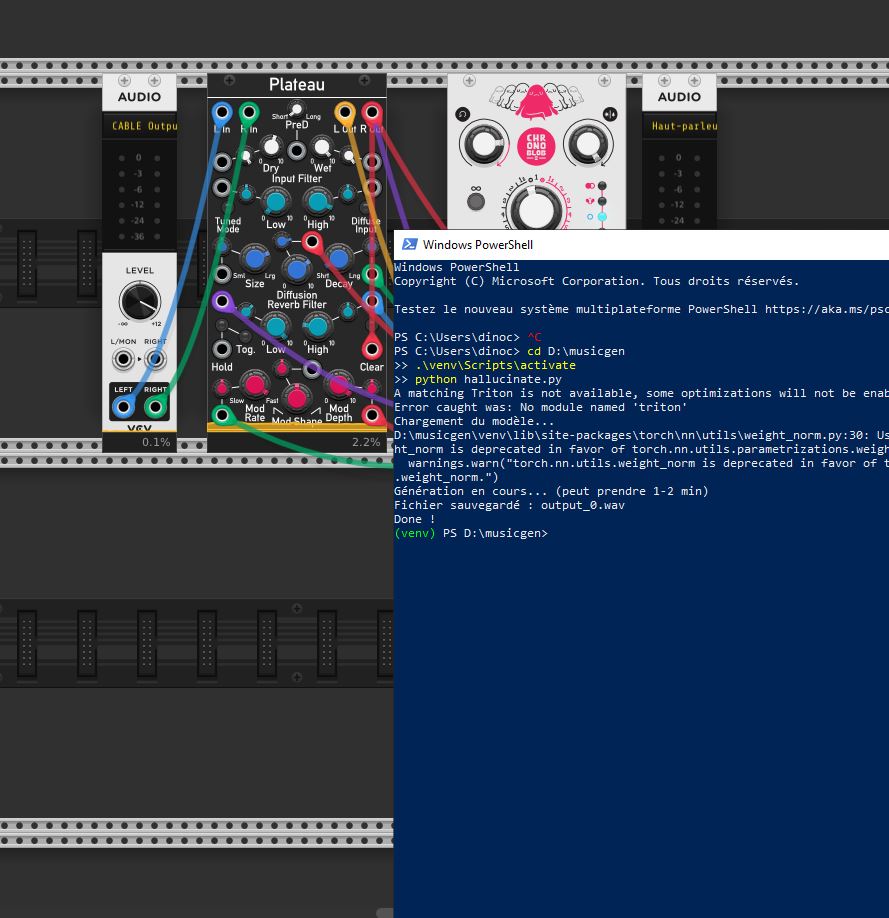Click the blue LEFT jack on CABLE Audio module

(124, 406)
